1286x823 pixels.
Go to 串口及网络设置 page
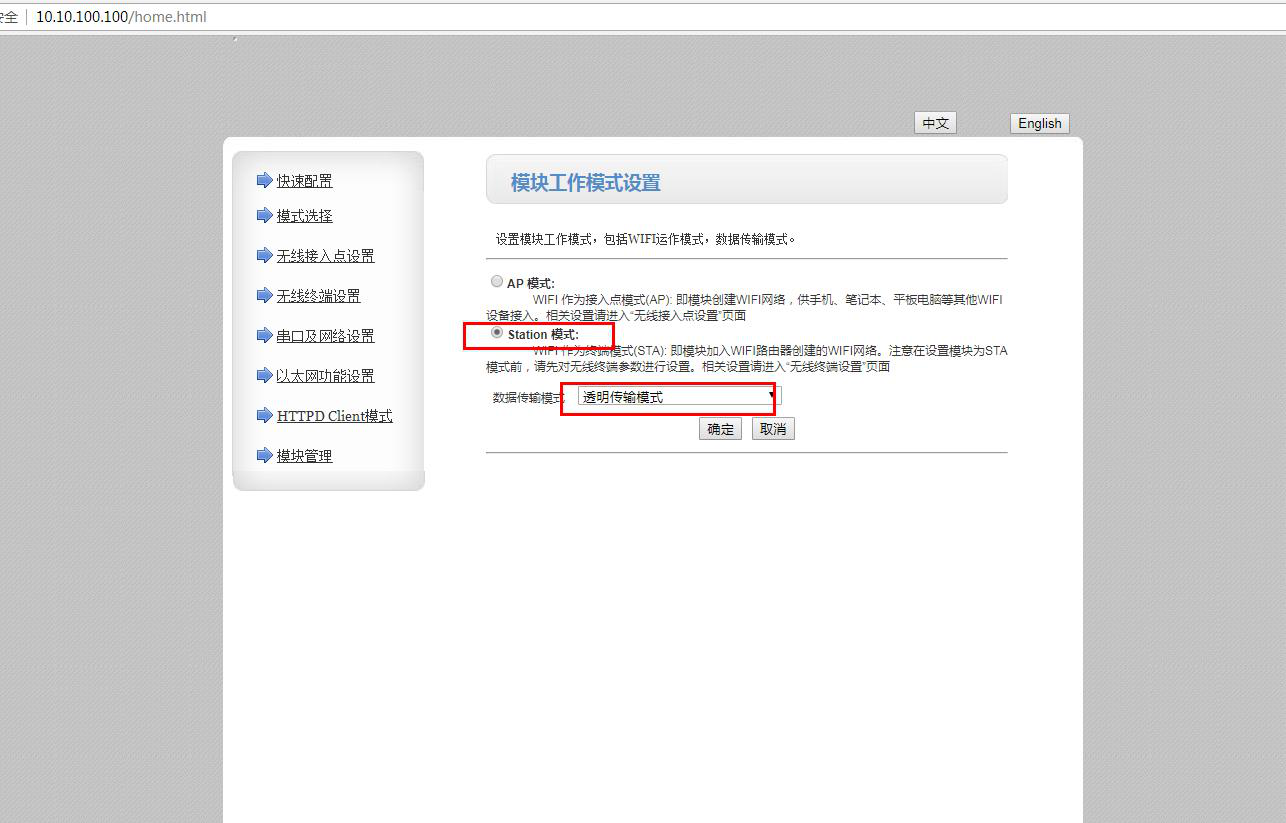click(326, 336)
